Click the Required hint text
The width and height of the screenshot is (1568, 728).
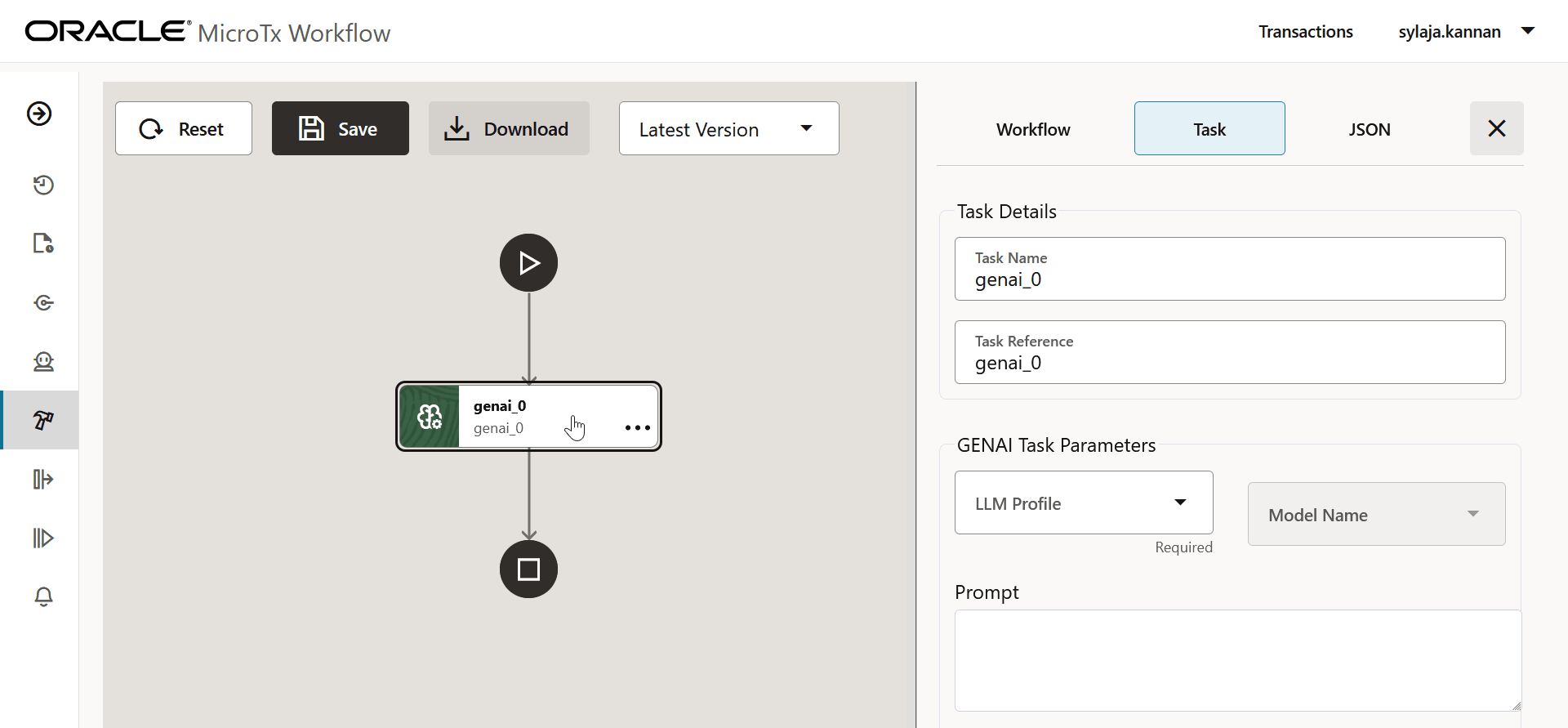[1183, 547]
